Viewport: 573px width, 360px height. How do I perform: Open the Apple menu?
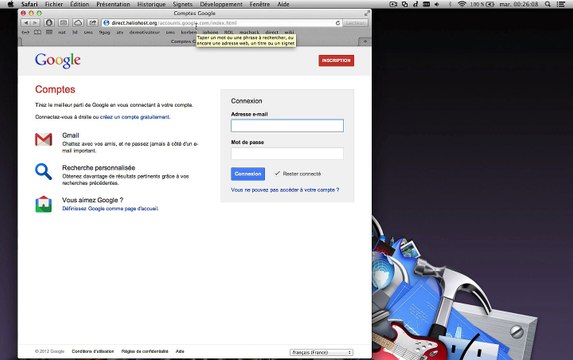point(11,4)
